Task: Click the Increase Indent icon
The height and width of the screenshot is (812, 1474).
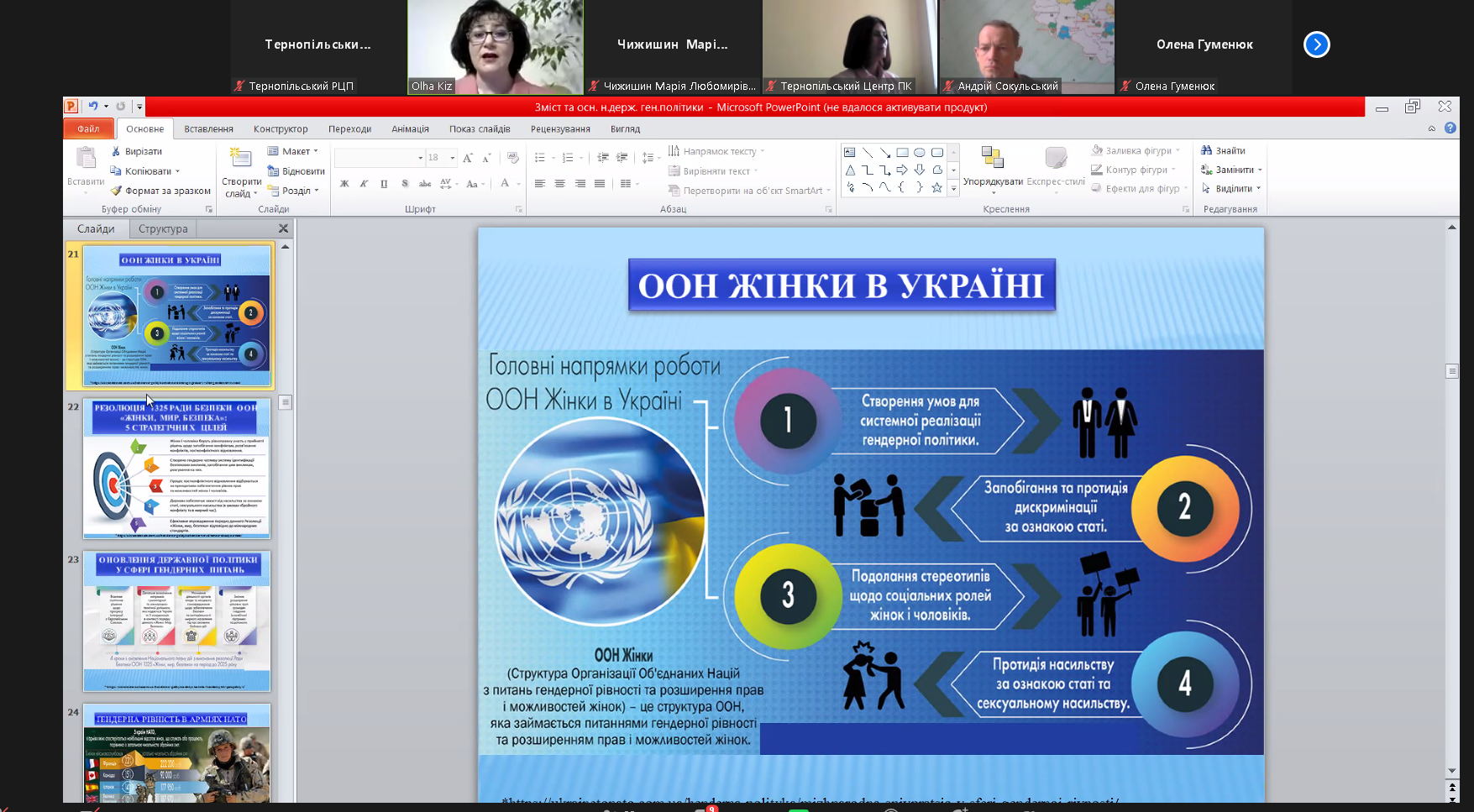Action: click(622, 158)
